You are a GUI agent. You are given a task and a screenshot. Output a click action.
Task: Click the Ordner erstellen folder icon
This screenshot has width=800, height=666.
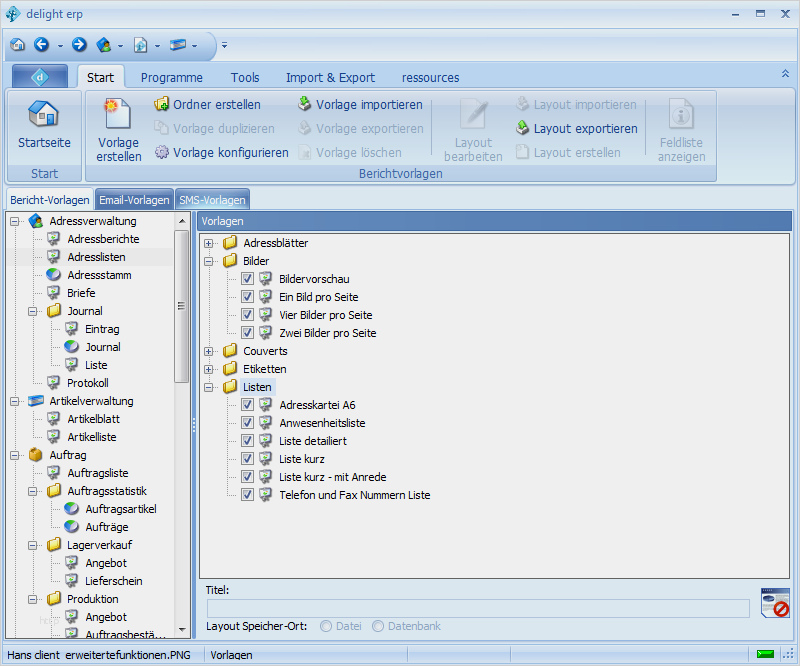coord(161,104)
